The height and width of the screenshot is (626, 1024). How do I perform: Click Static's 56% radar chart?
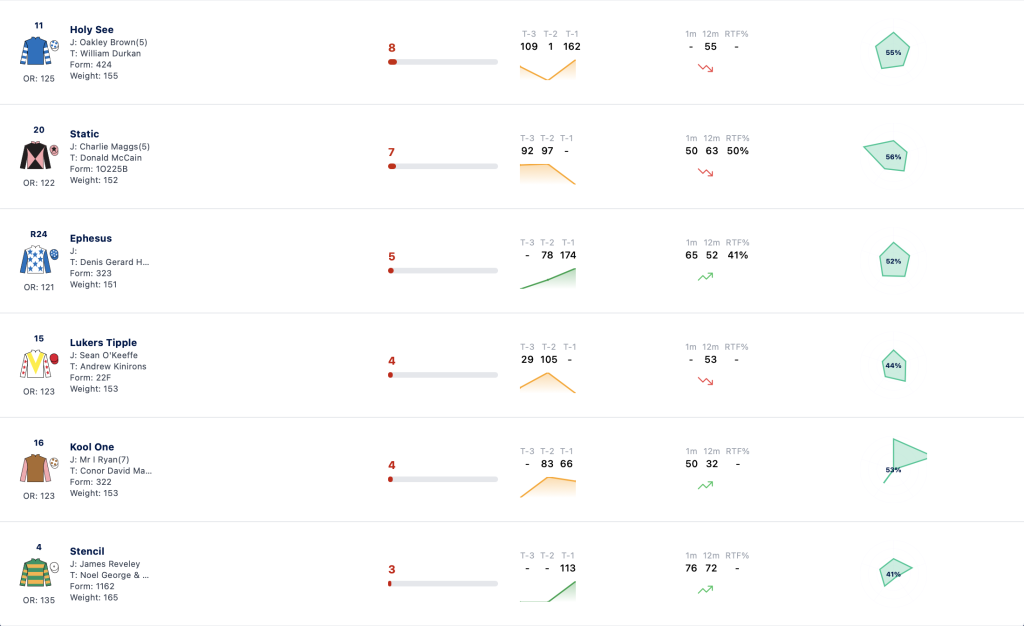[886, 156]
